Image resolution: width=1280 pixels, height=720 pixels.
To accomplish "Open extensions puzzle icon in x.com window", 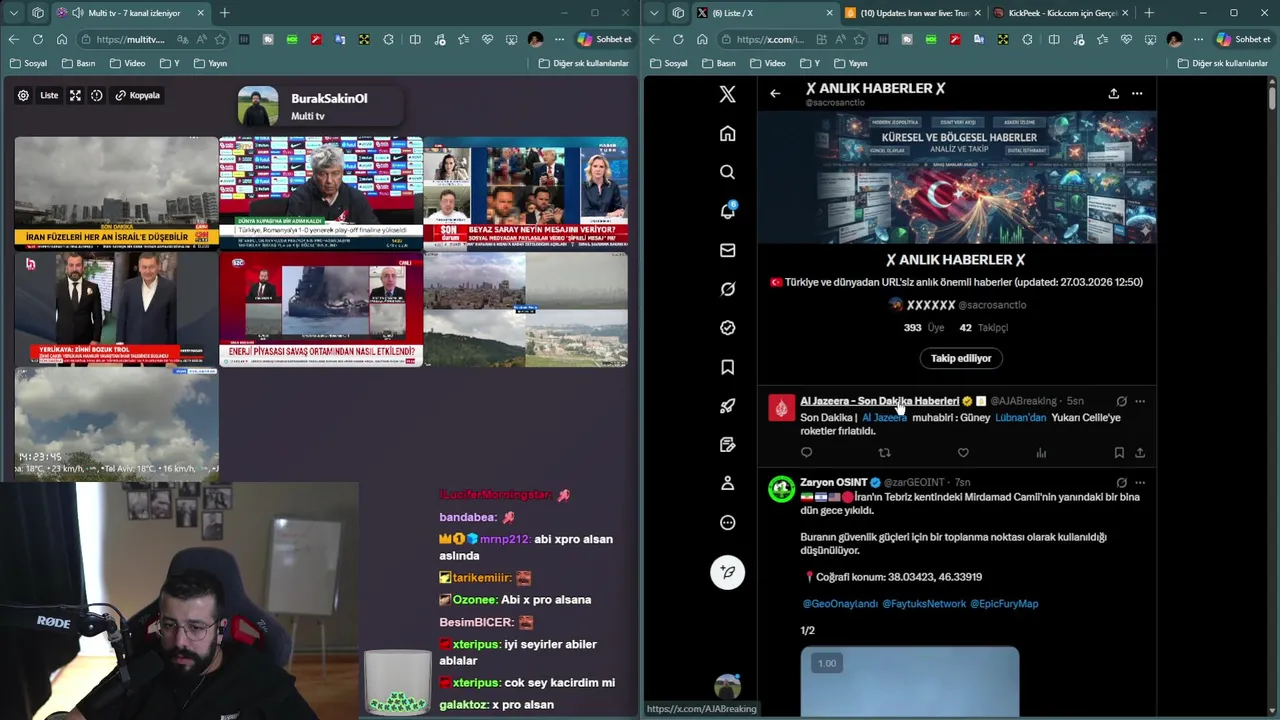I will [x=1028, y=39].
